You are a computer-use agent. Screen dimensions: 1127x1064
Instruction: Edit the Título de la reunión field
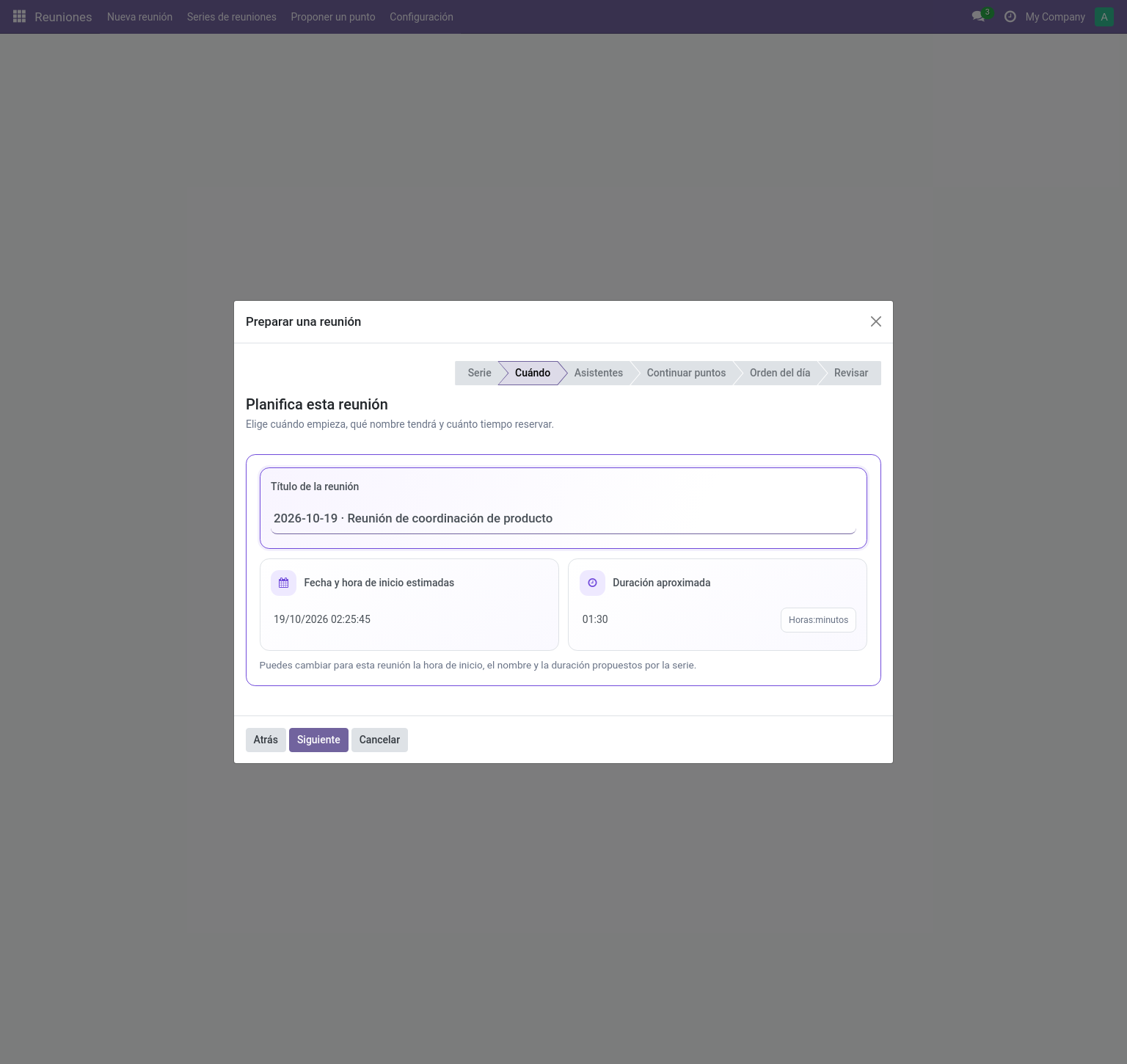[x=563, y=519]
